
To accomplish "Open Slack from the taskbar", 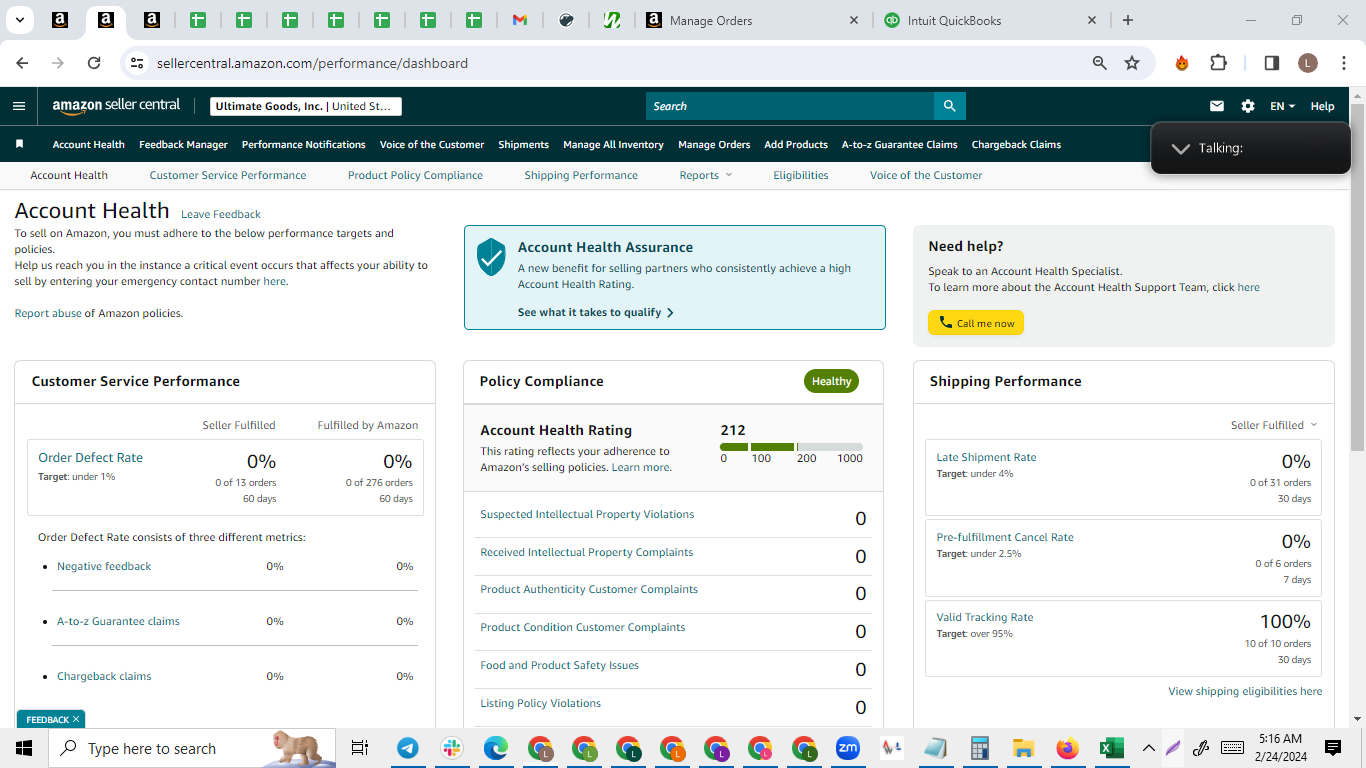I will coord(452,748).
